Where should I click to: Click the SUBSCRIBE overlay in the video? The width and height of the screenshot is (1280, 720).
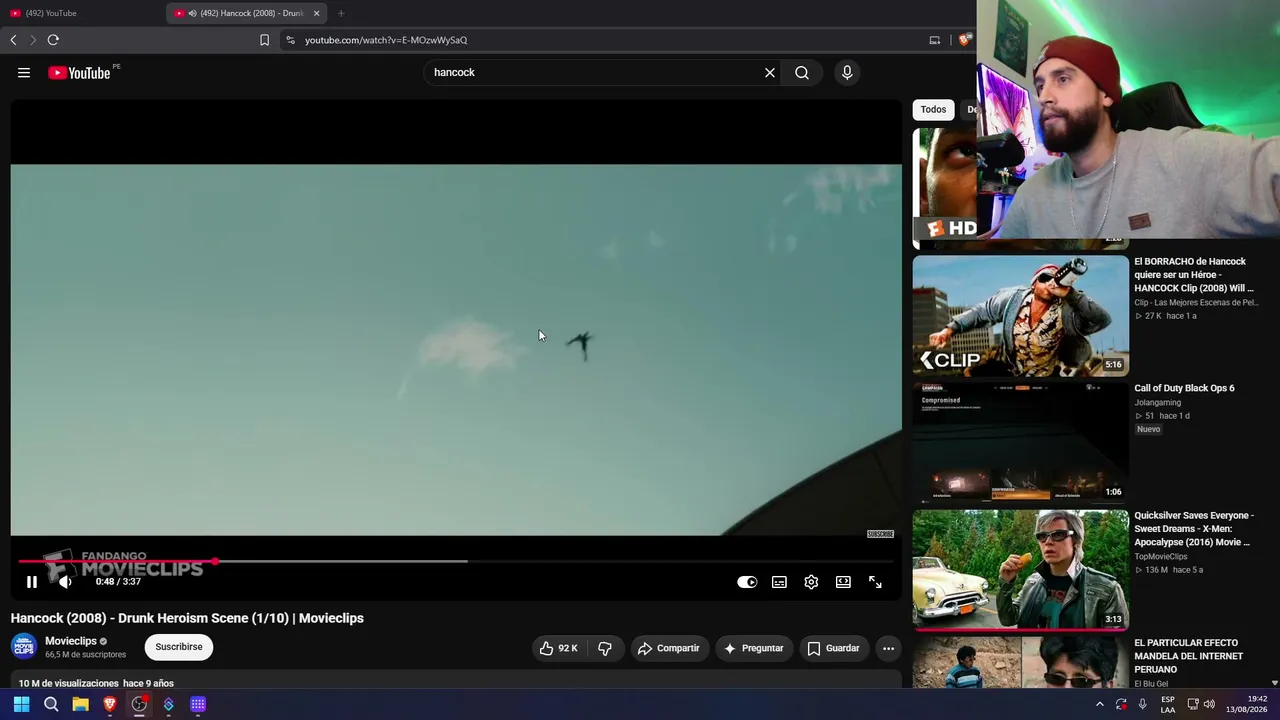coord(880,534)
